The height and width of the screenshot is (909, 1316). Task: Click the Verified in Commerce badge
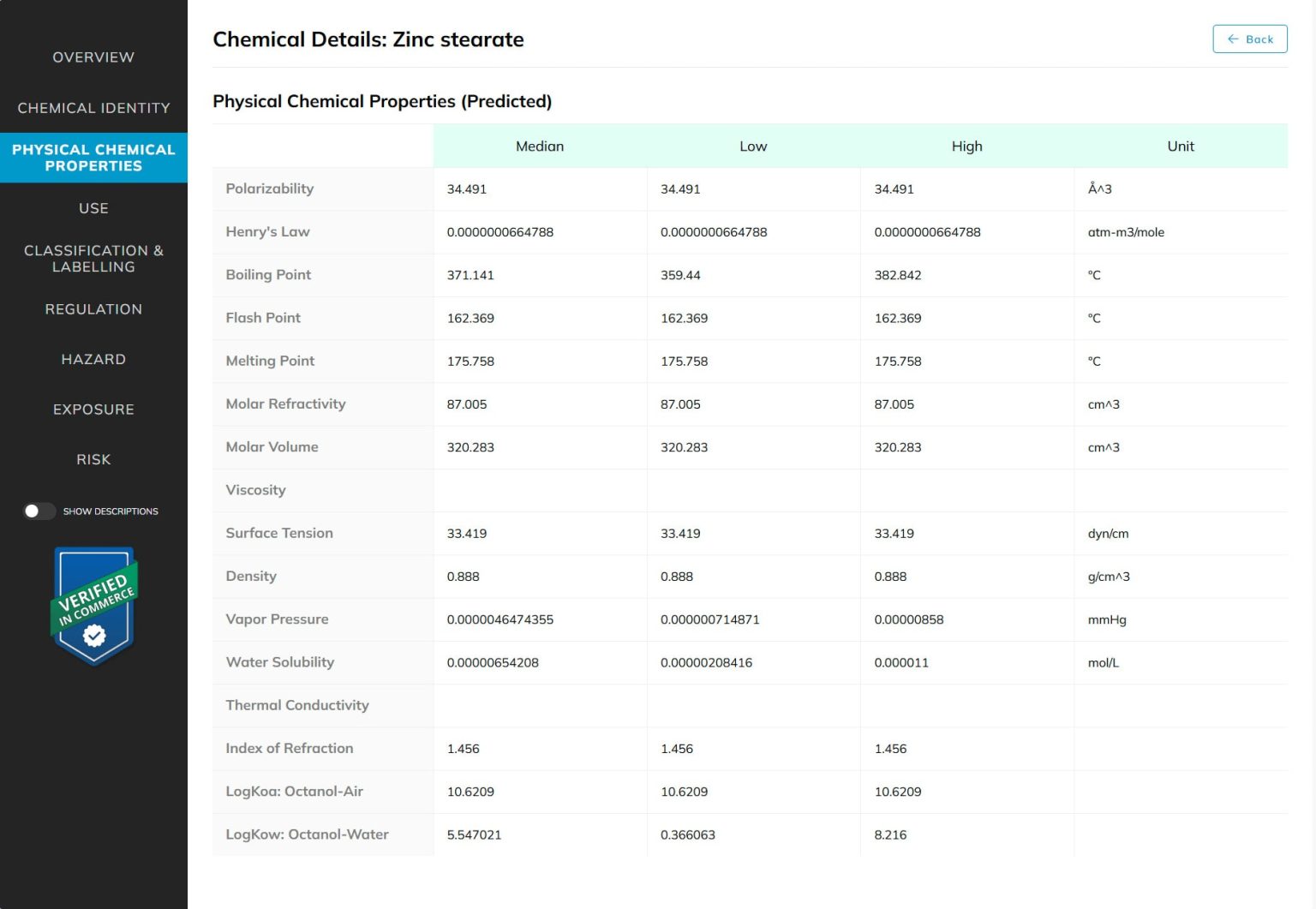coord(93,606)
